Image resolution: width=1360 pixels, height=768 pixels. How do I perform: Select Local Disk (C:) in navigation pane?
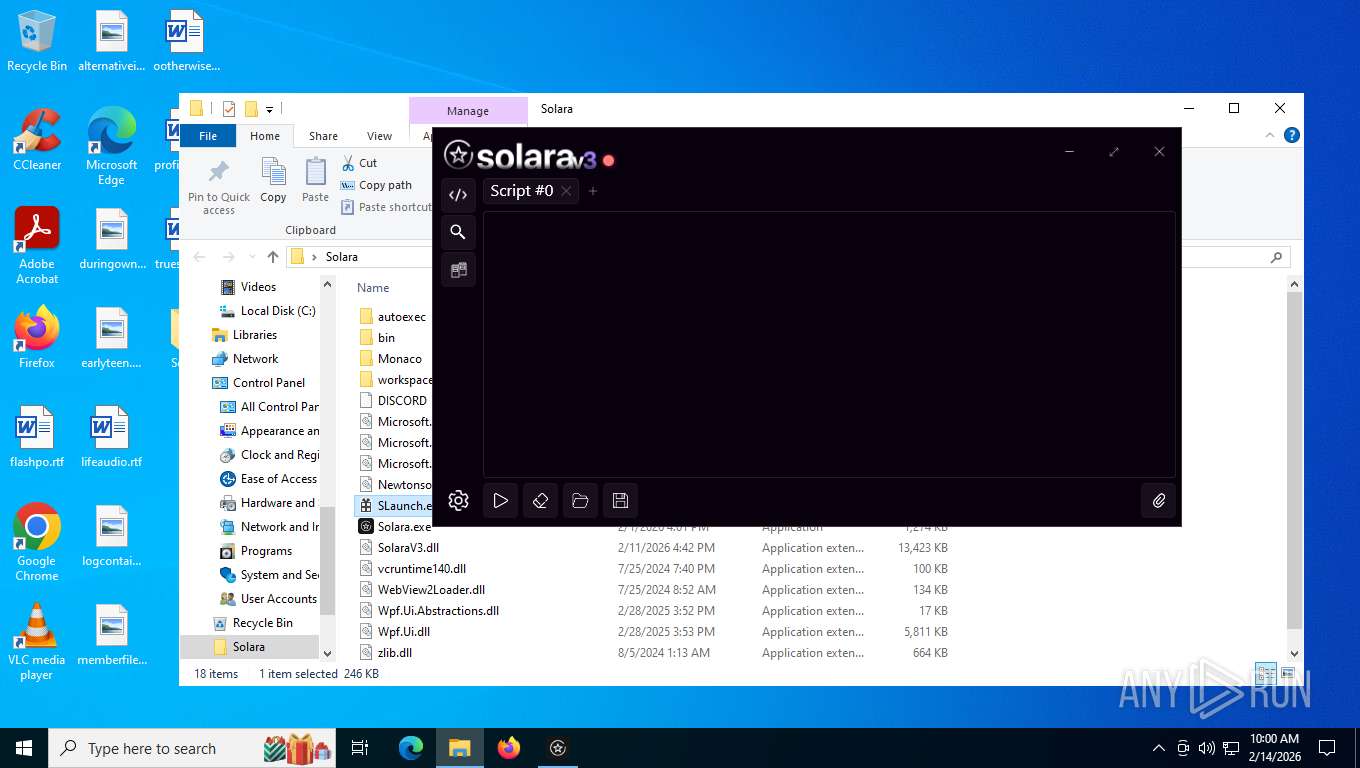pyautogui.click(x=278, y=311)
